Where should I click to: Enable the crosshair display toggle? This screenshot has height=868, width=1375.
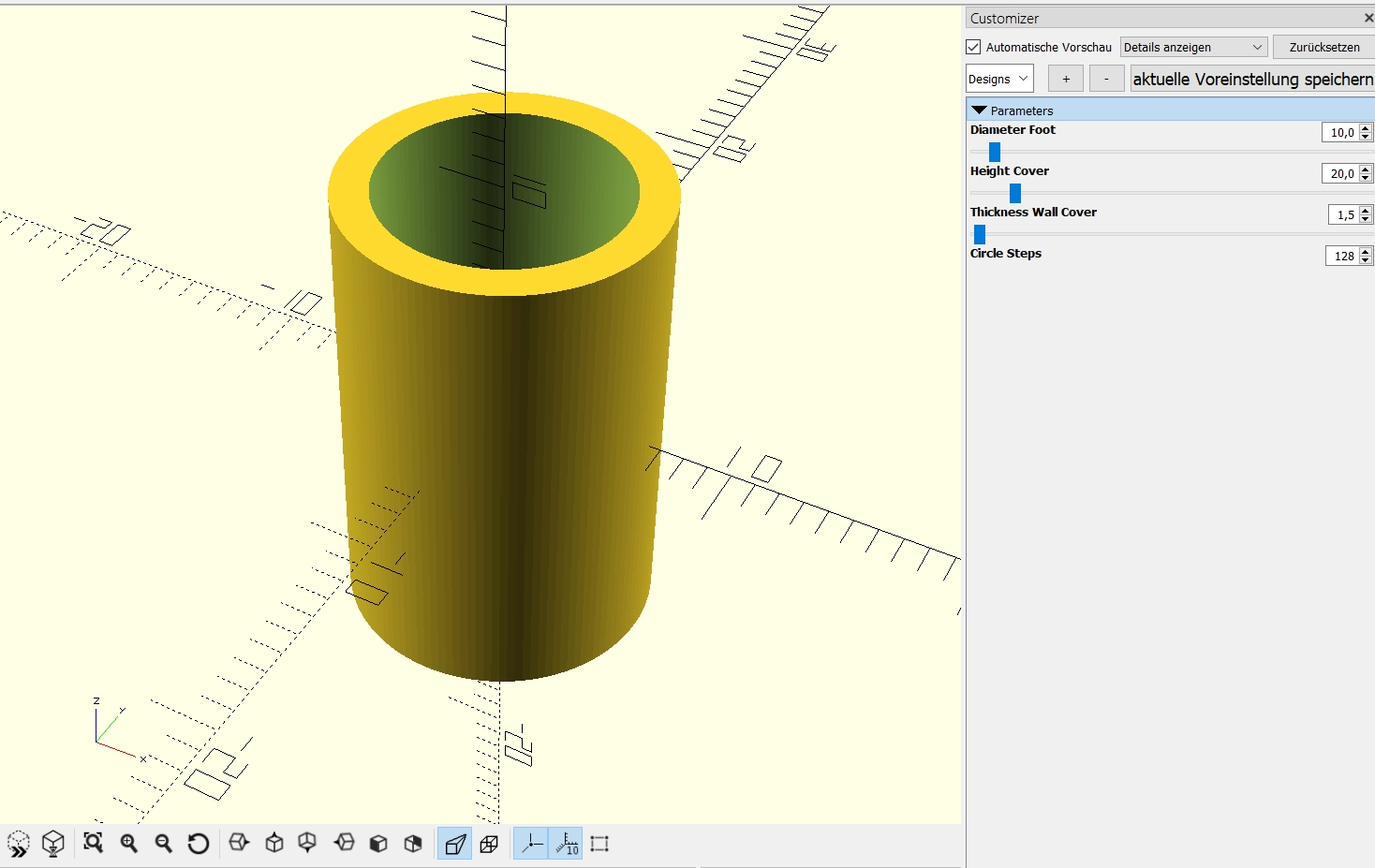531,843
